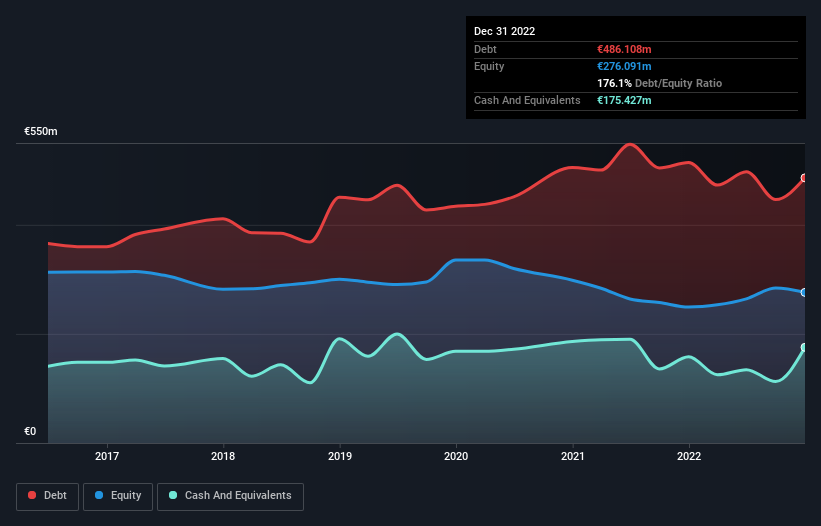
Task: Select the 2018 x-axis label
Action: [x=223, y=456]
